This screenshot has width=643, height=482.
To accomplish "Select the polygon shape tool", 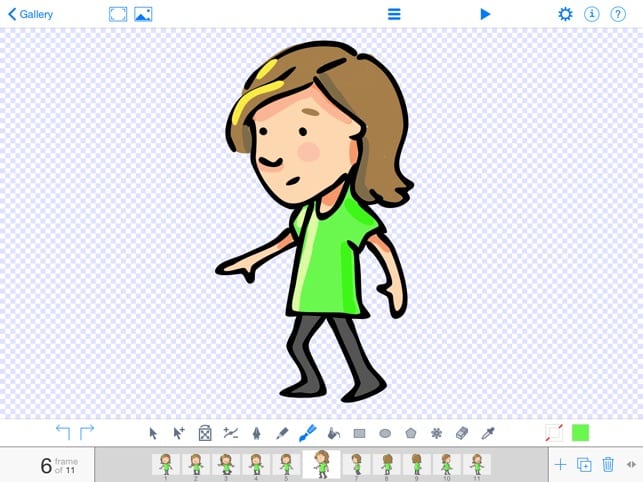I will click(410, 433).
